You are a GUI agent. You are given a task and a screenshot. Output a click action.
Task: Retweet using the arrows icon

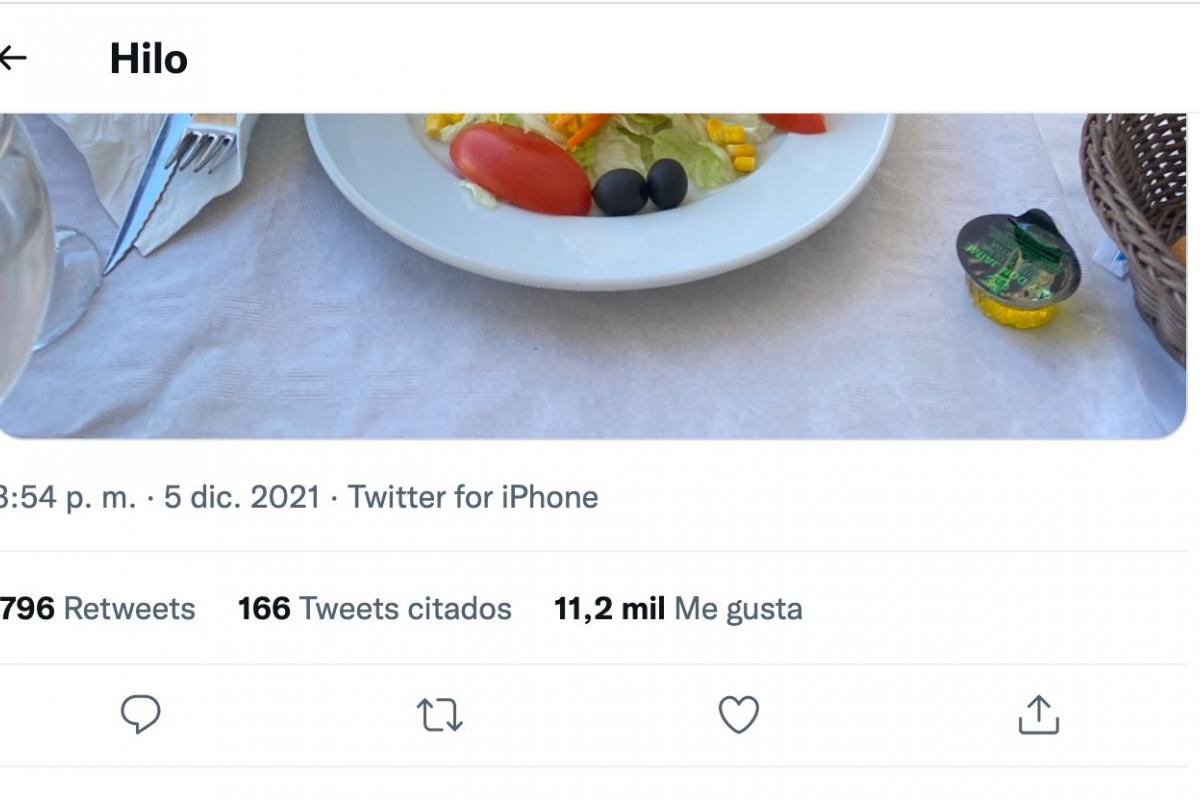click(439, 715)
